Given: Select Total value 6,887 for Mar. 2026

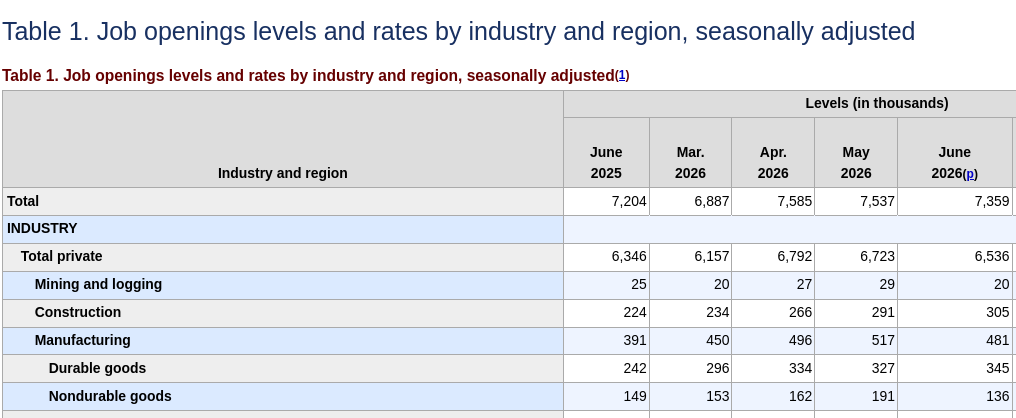Looking at the screenshot, I should [712, 202].
